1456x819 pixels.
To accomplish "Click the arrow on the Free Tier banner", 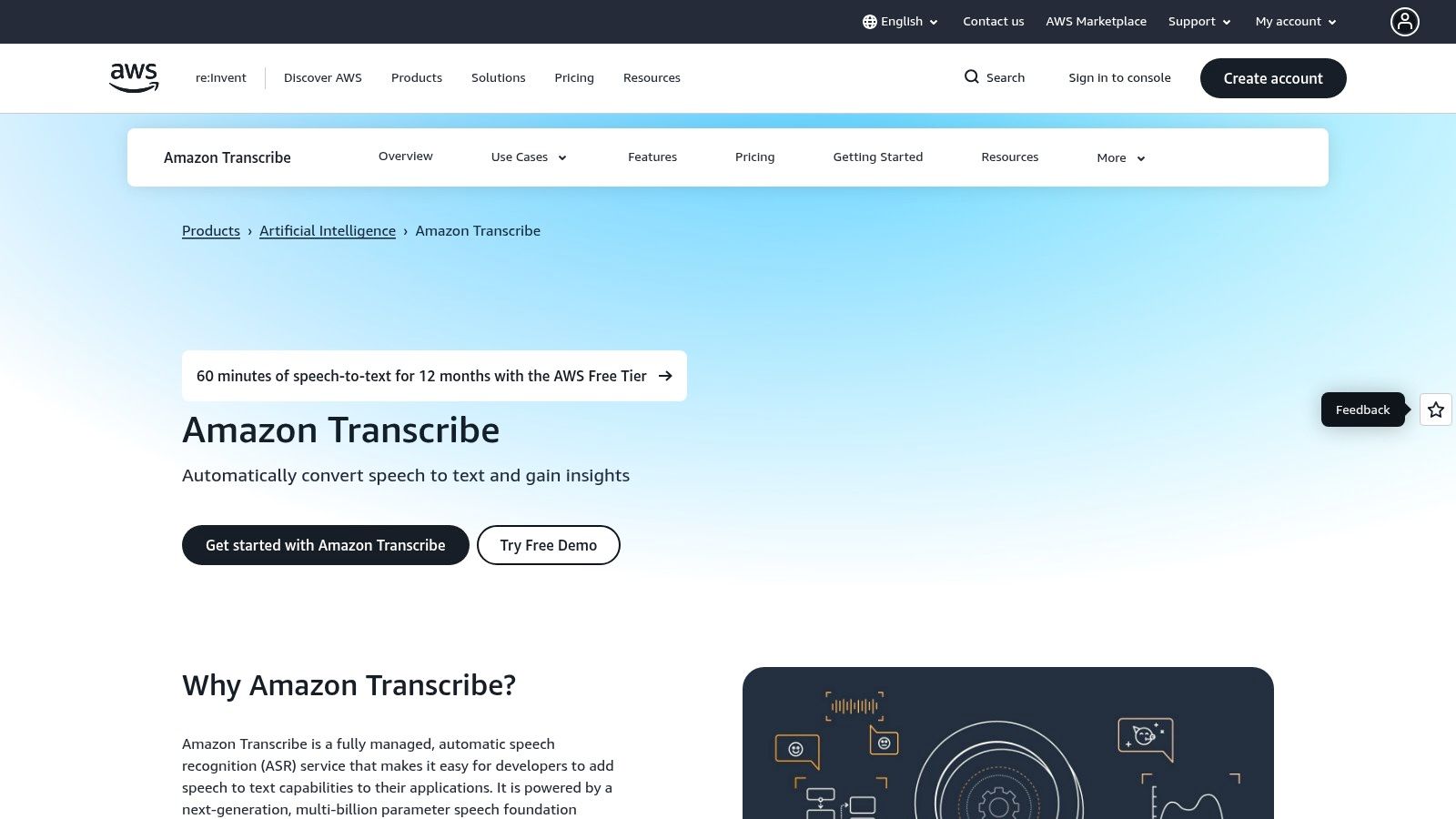I will (x=666, y=376).
